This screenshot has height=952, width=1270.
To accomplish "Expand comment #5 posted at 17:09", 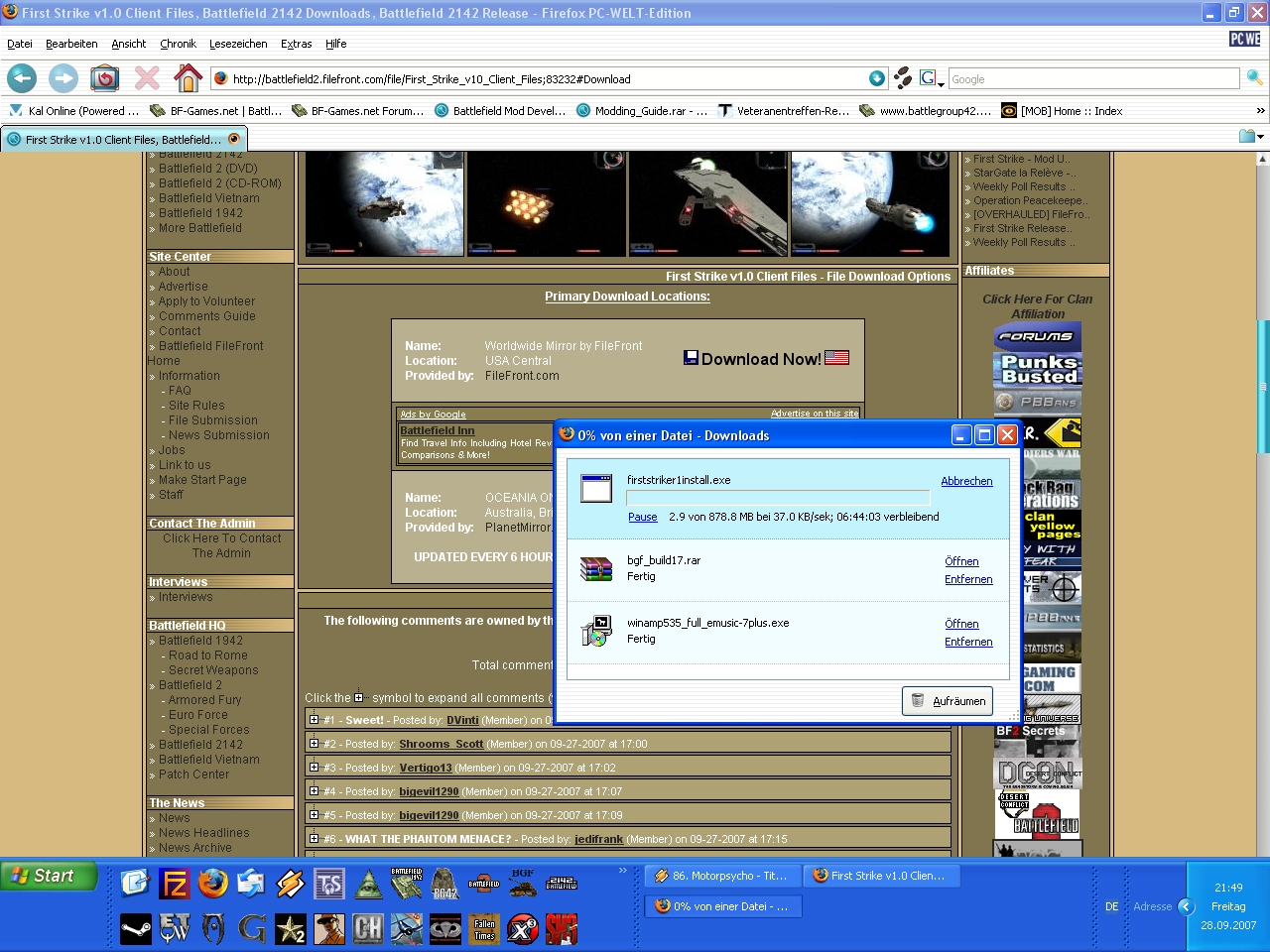I will click(314, 815).
